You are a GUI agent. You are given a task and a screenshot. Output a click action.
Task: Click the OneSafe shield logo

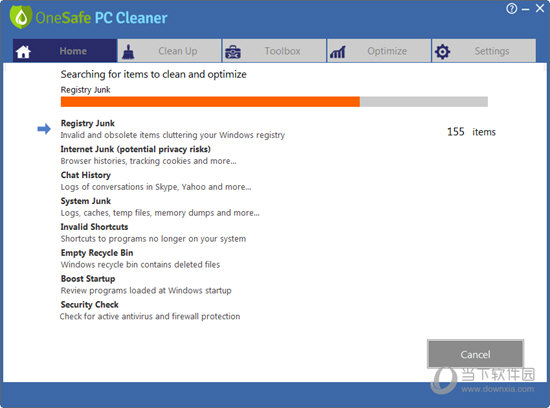(21, 17)
